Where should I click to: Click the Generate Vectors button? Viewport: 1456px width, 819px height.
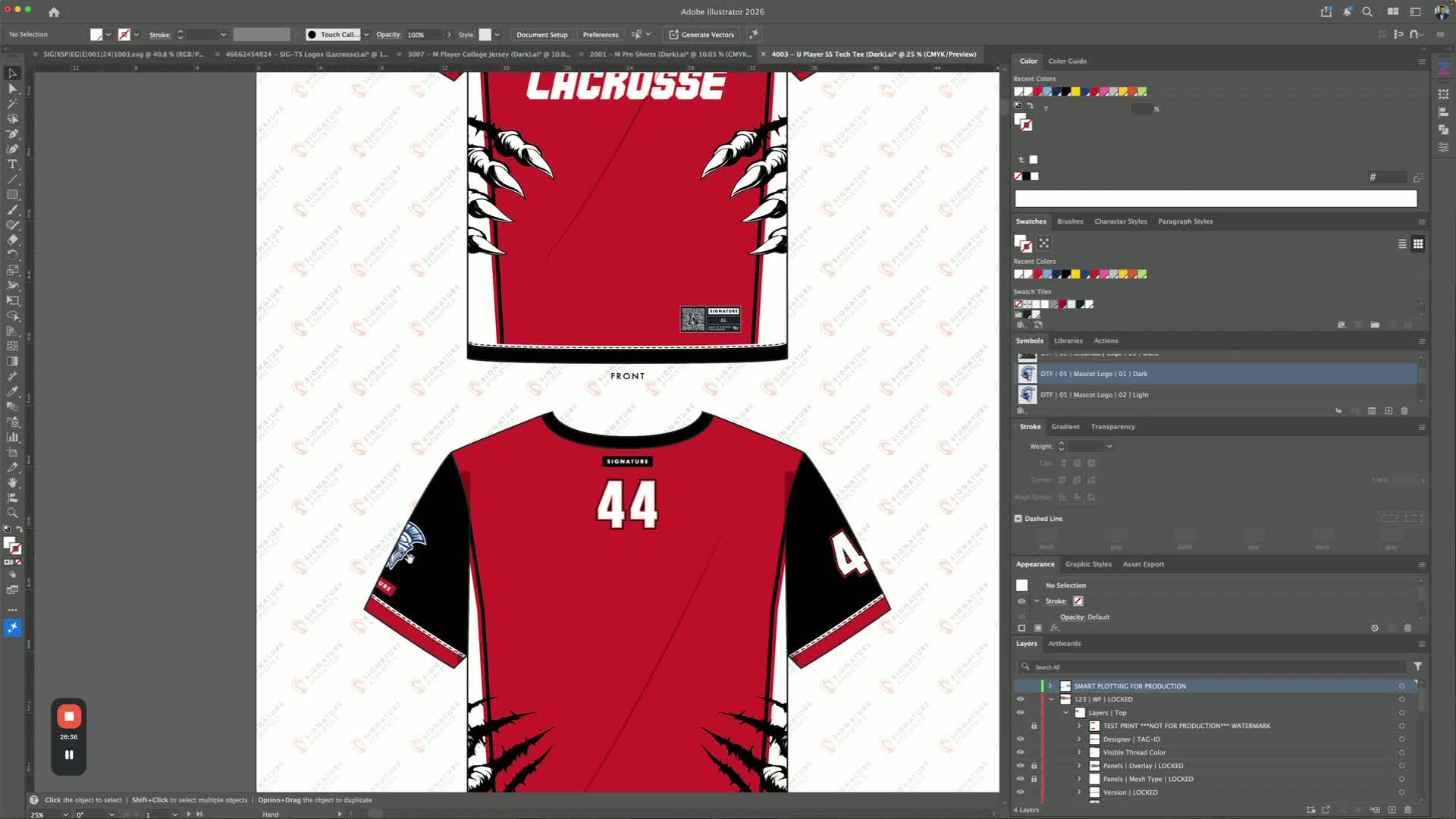701,35
